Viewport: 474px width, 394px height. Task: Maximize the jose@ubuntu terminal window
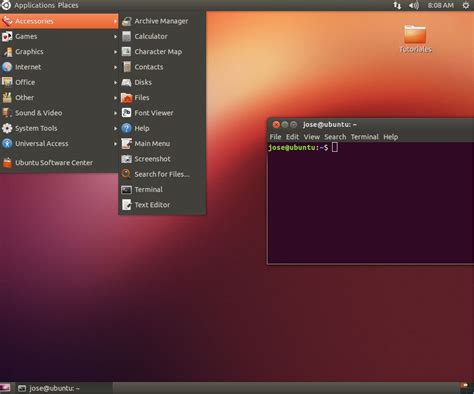point(293,125)
